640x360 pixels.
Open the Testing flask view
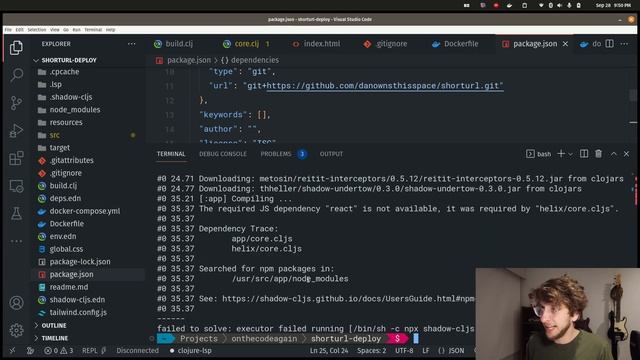pyautogui.click(x=16, y=213)
